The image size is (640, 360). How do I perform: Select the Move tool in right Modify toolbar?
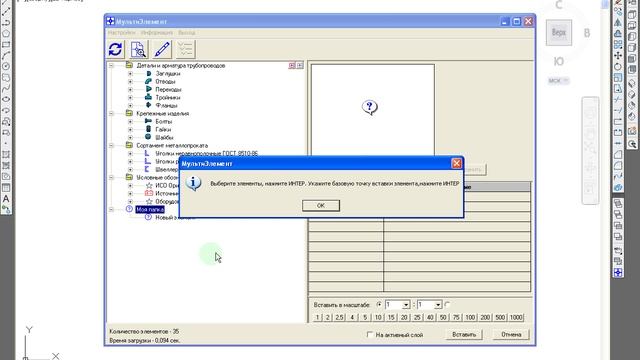(x=618, y=56)
